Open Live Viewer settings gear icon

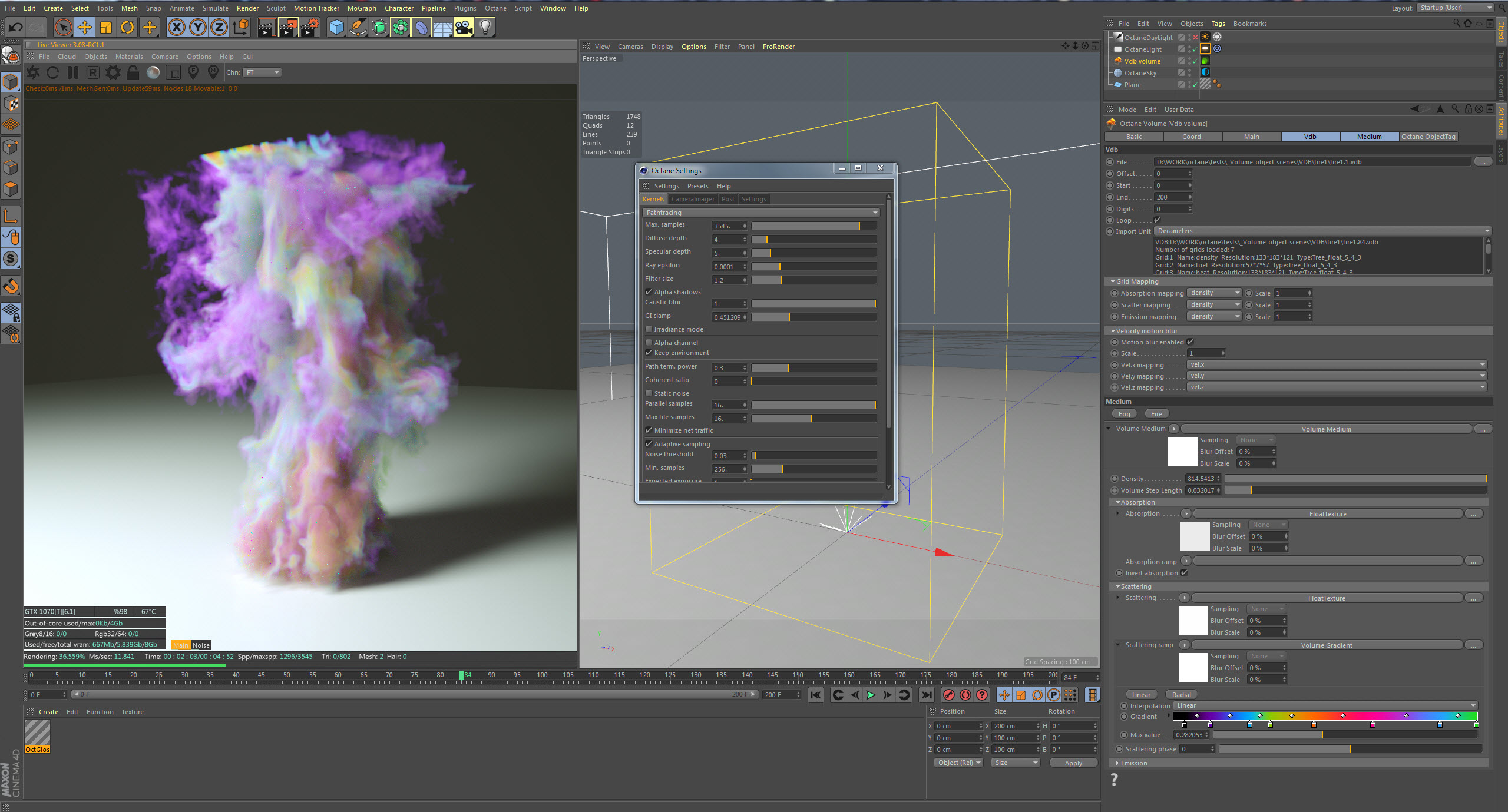pyautogui.click(x=113, y=72)
